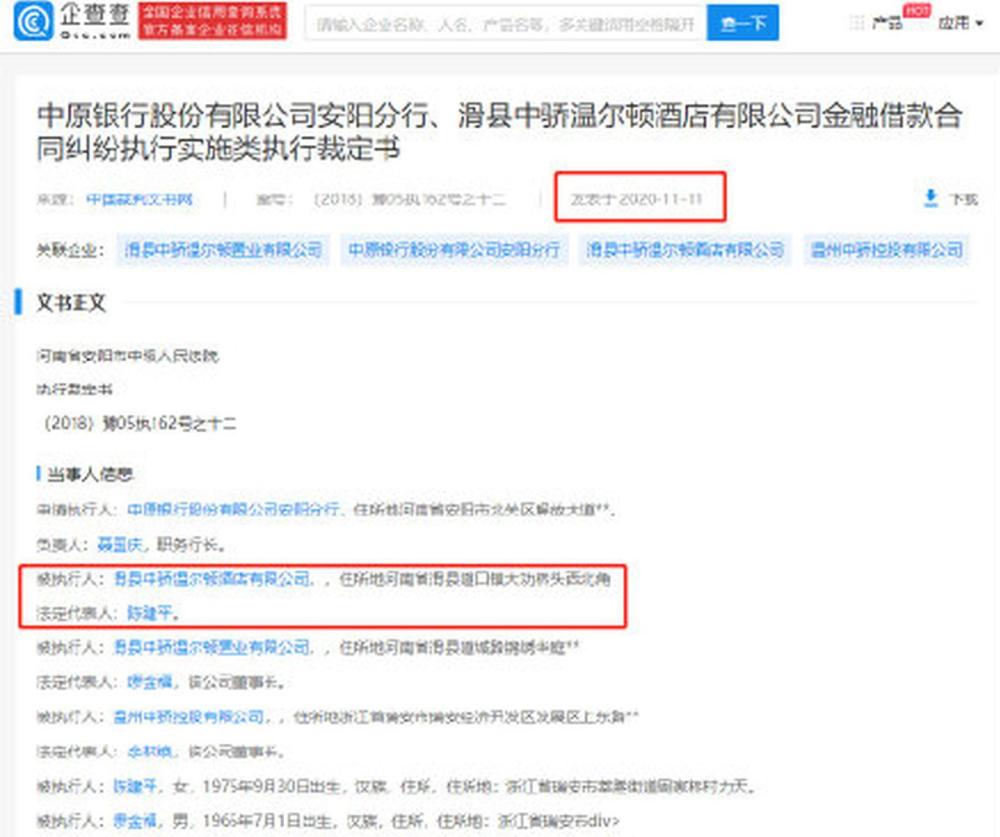Open 温州中骄控股有限公司 link in party list

coord(189,716)
